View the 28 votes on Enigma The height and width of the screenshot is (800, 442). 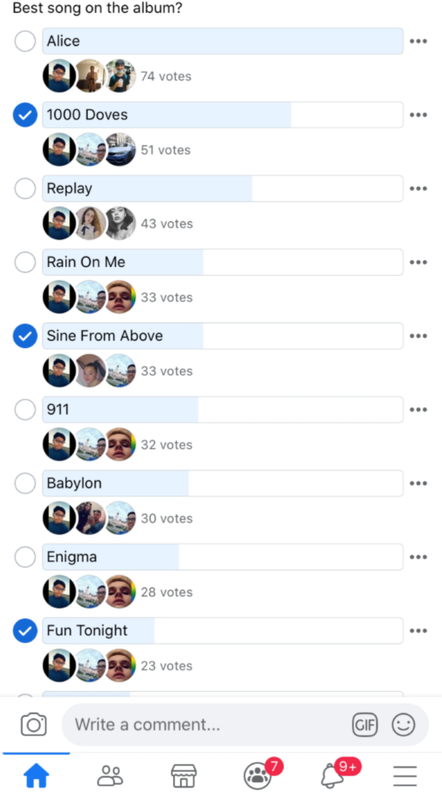point(166,592)
